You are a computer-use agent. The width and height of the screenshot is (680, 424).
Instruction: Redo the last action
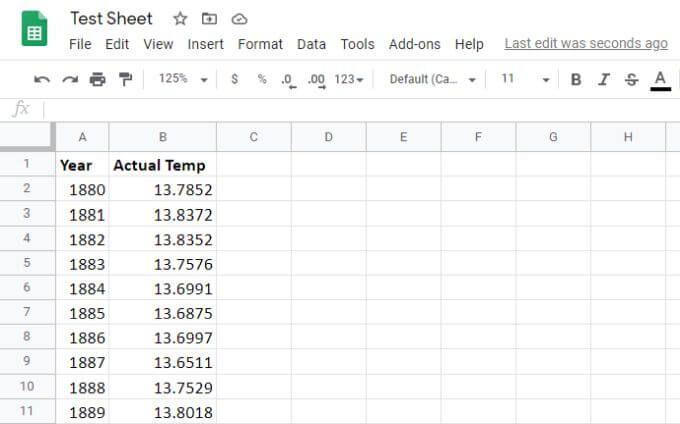[70, 79]
